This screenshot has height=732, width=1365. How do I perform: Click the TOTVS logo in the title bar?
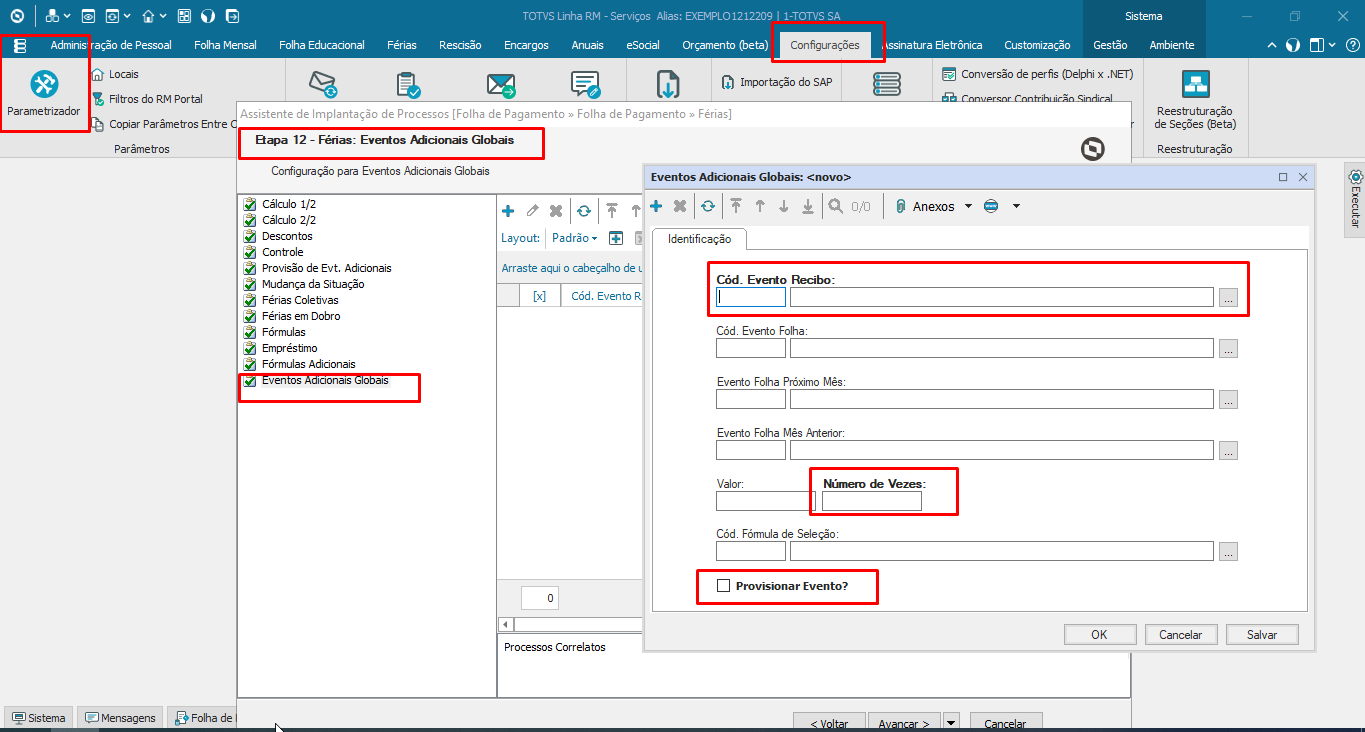coord(17,16)
